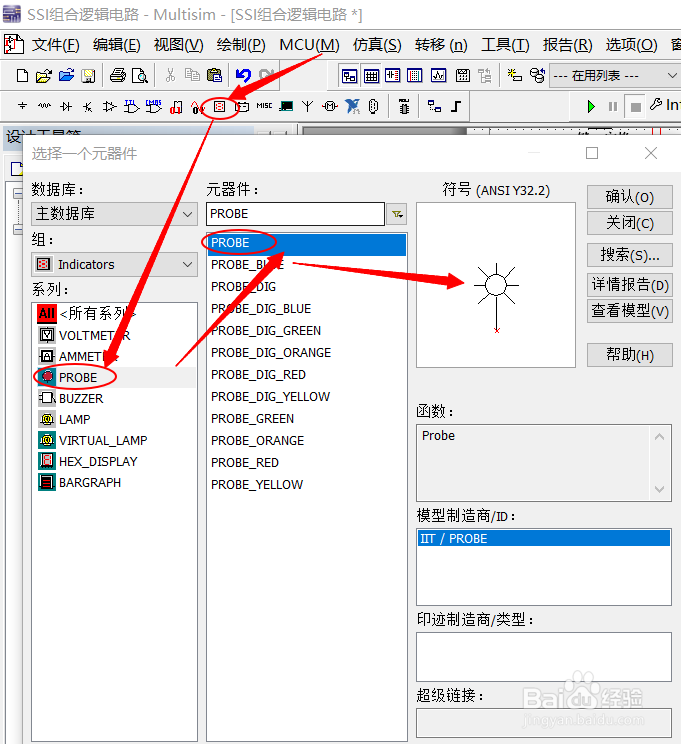
Task: Stop the simulation
Action: coord(635,106)
